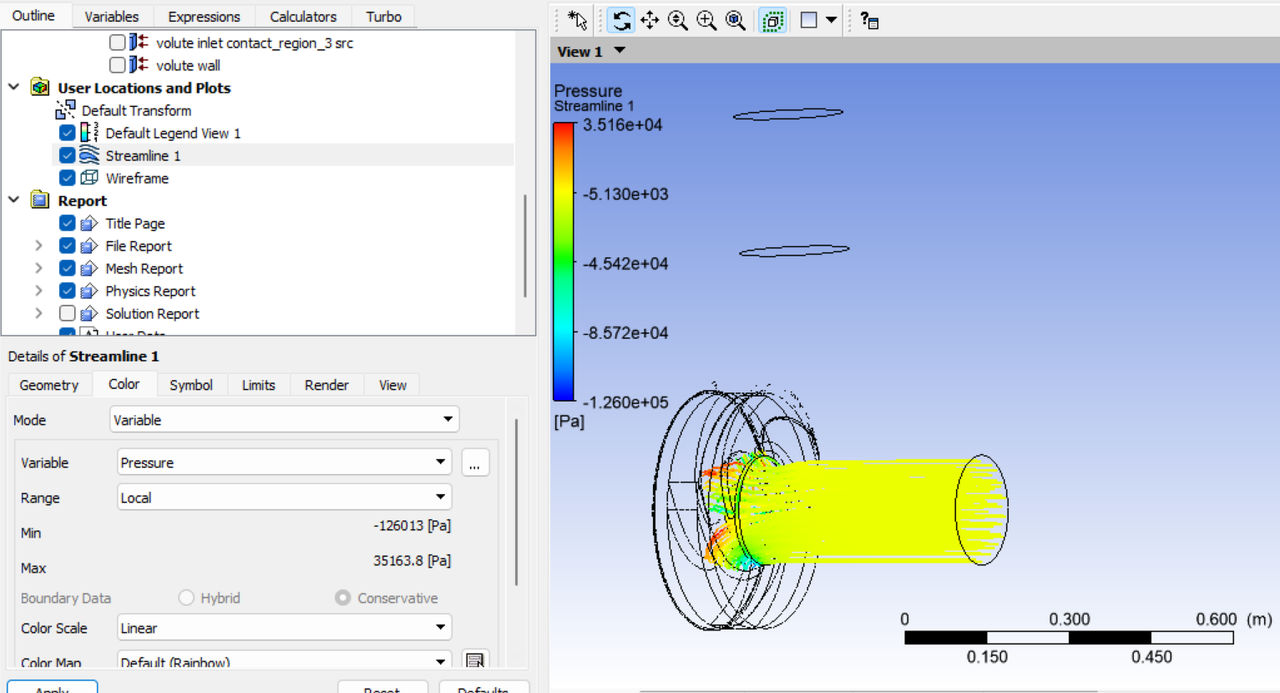Click the User Locations and Plots folder icon
Image resolution: width=1280 pixels, height=693 pixels.
[41, 88]
